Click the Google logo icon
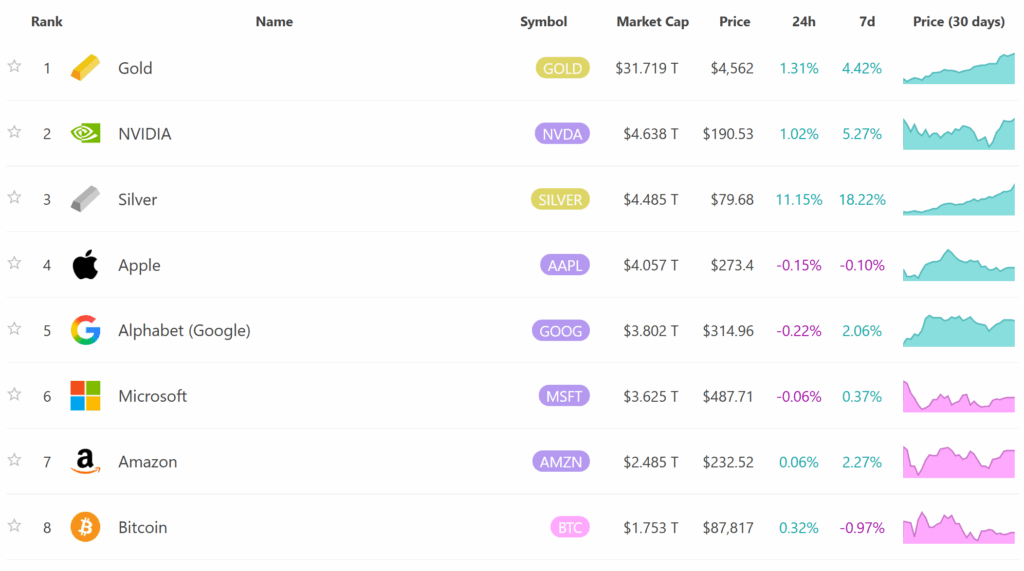1024x571 pixels. click(x=85, y=330)
